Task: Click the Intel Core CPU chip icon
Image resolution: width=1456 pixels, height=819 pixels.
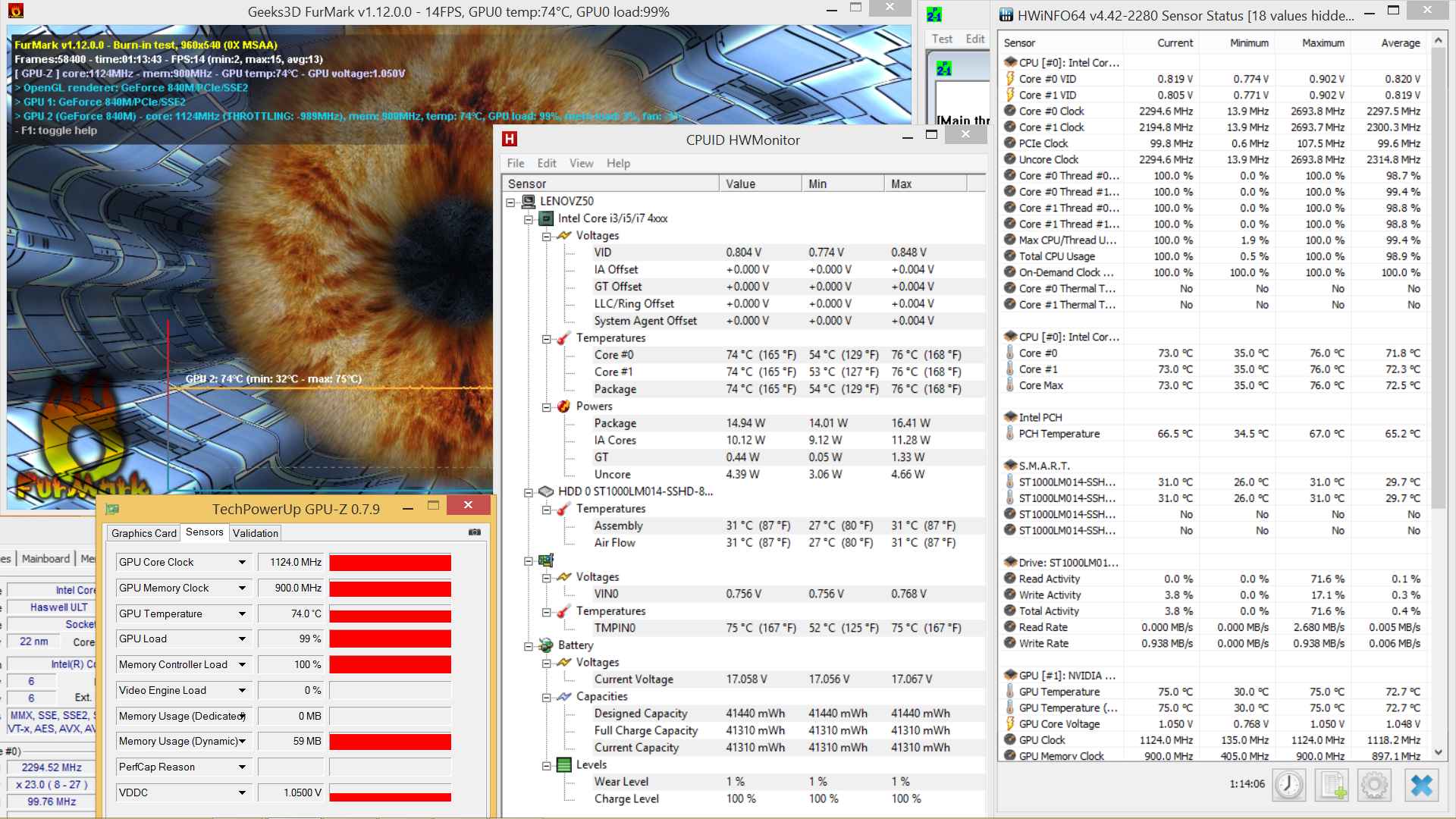Action: click(x=546, y=218)
